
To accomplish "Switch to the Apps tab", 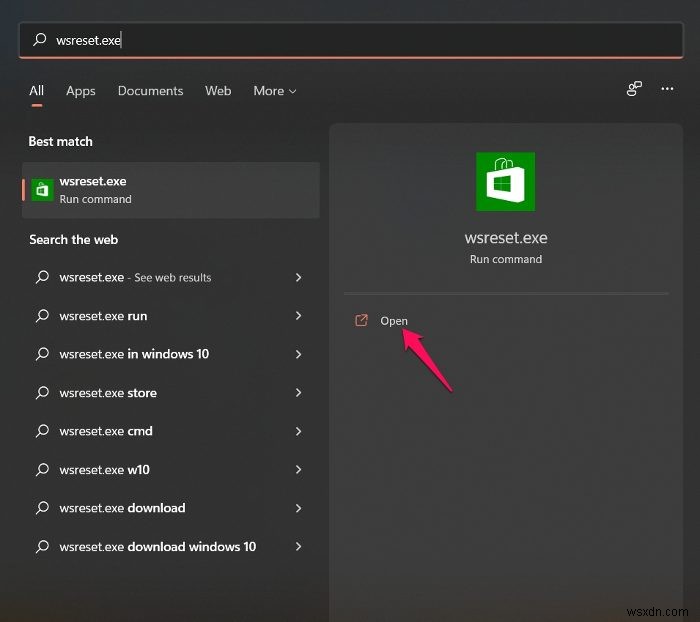I will point(80,91).
